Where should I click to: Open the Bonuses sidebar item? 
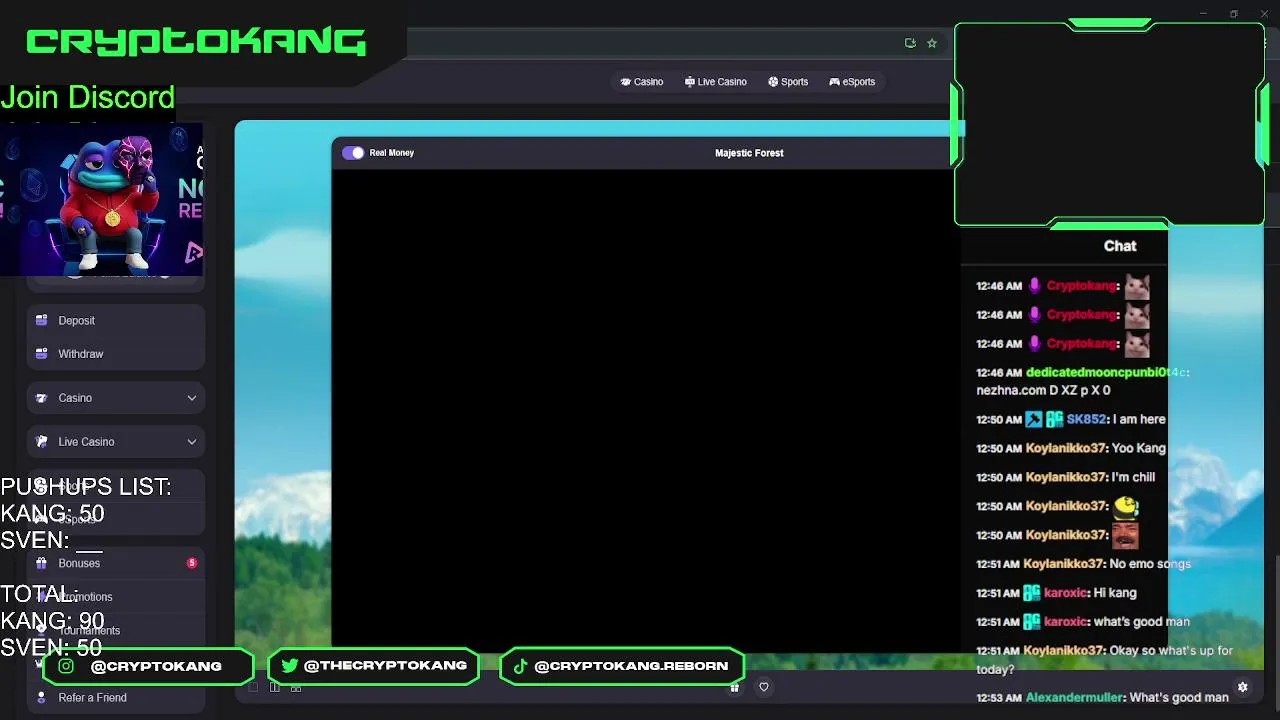click(116, 563)
